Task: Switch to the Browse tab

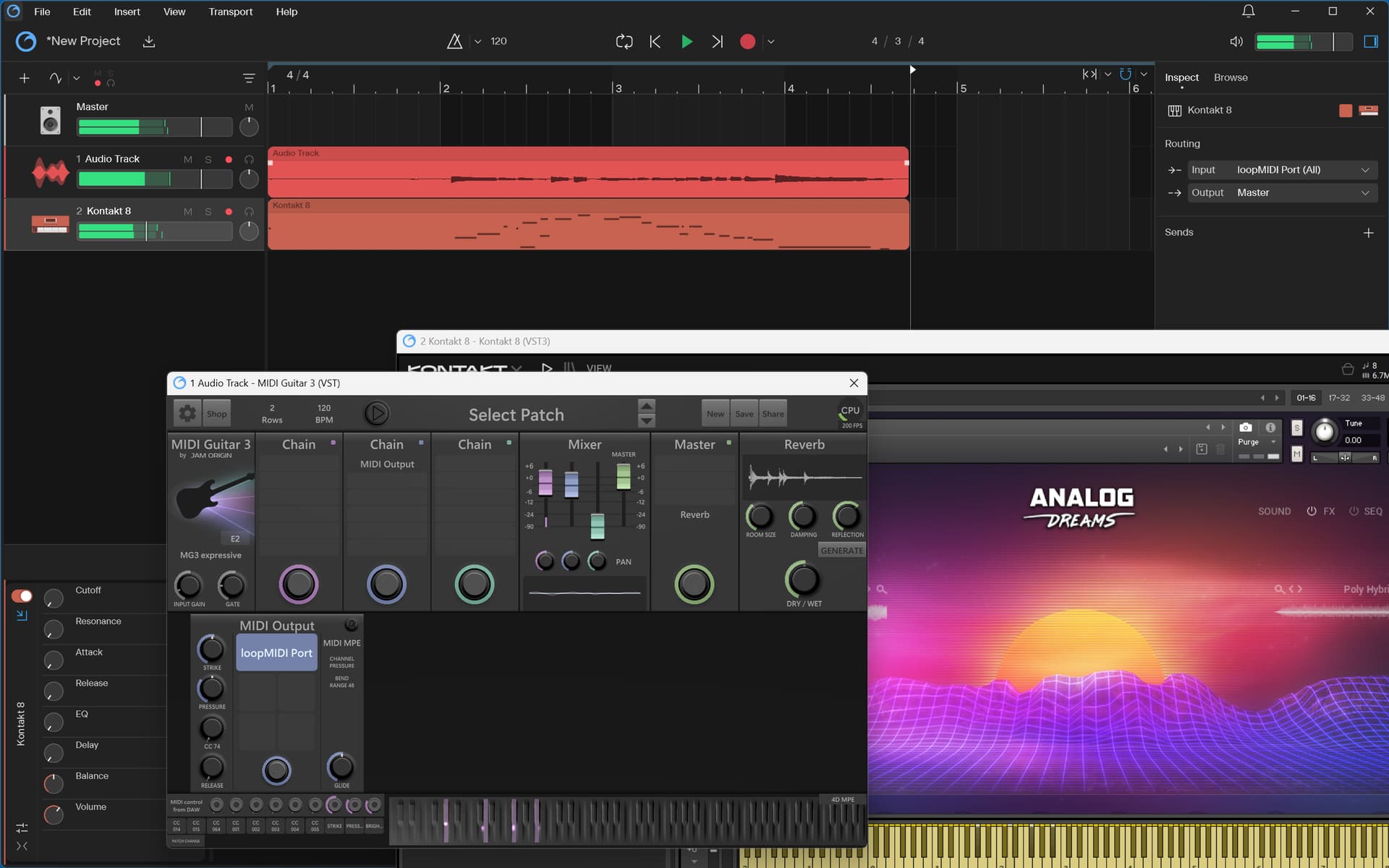Action: tap(1230, 77)
